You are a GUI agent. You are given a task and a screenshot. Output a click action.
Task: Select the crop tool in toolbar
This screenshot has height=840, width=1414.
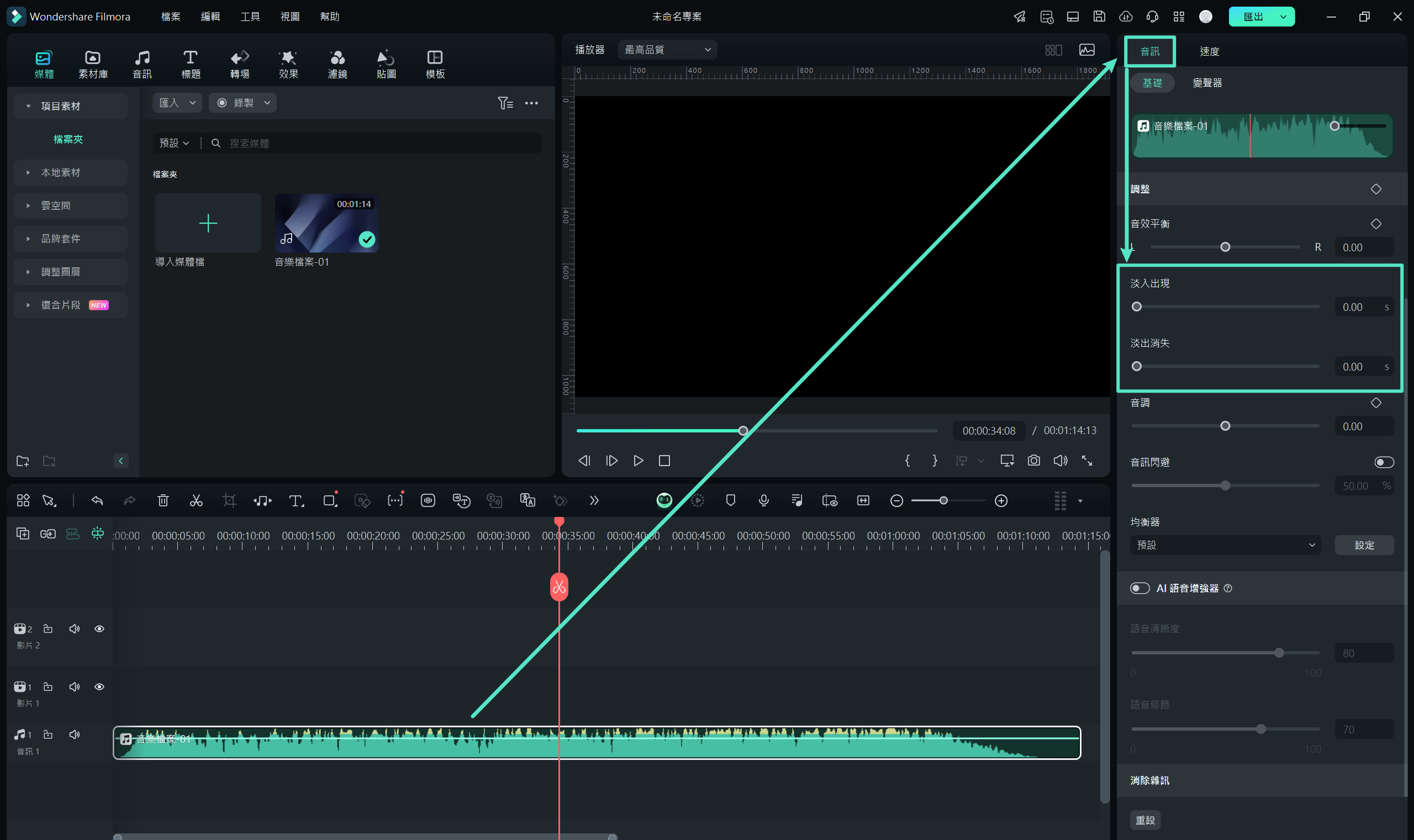229,500
